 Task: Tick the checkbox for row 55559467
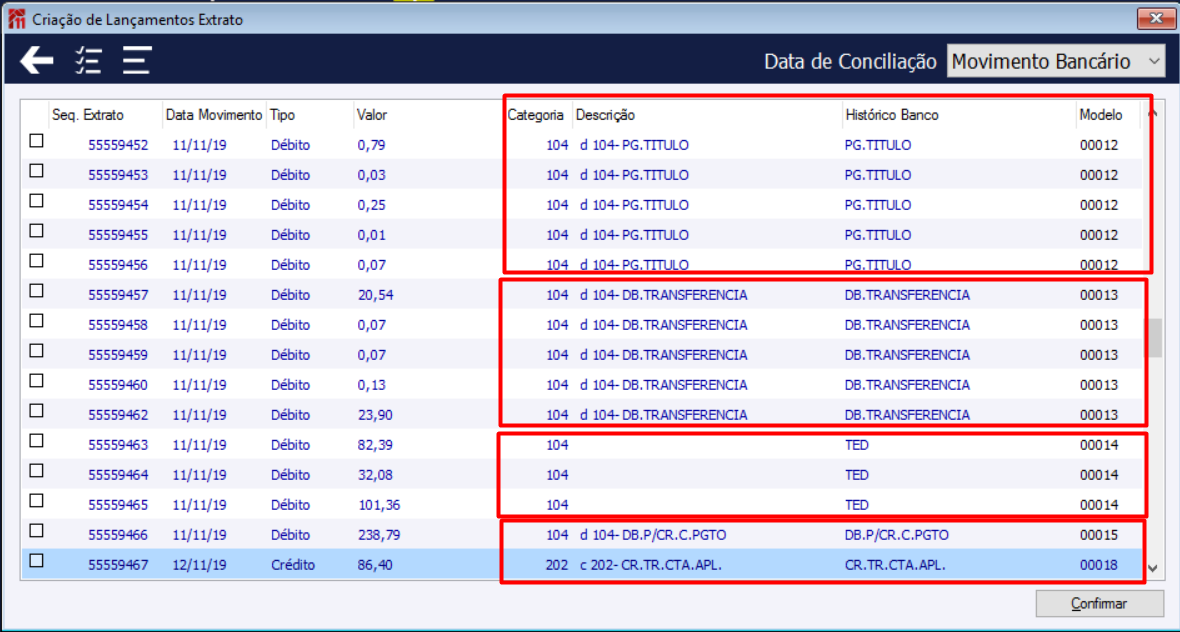coord(36,561)
